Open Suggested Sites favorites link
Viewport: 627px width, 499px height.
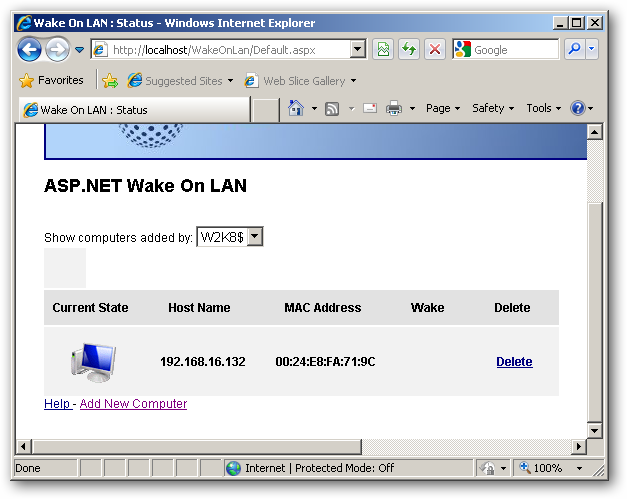[180, 81]
